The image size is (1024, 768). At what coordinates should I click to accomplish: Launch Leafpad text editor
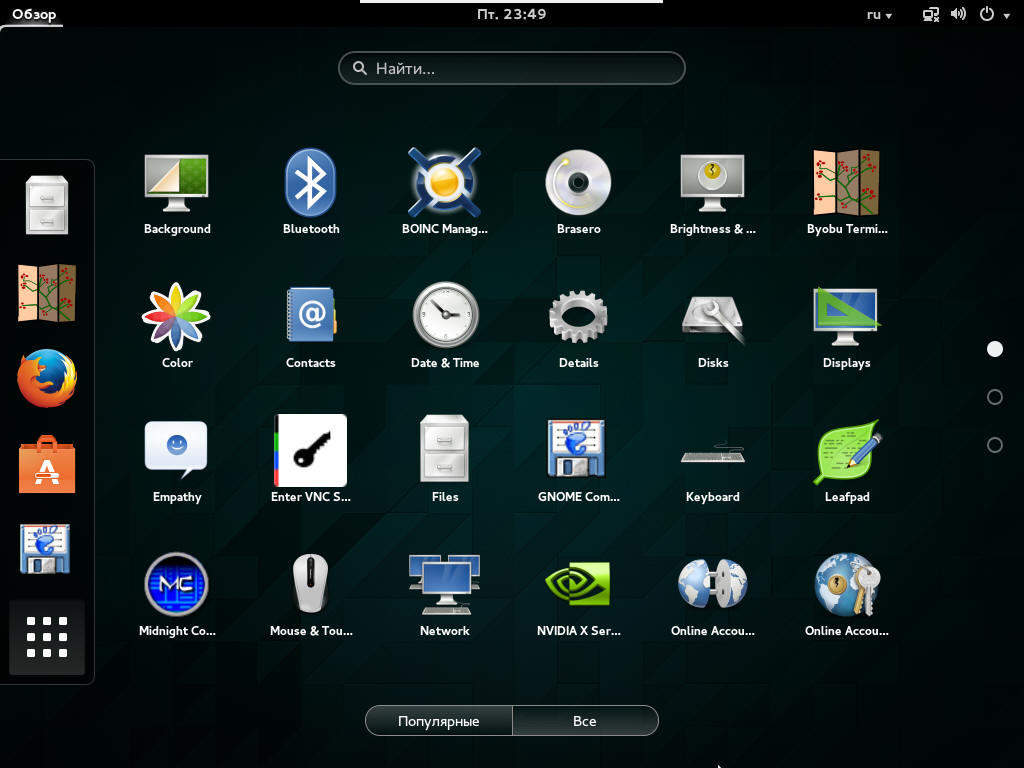click(x=846, y=459)
